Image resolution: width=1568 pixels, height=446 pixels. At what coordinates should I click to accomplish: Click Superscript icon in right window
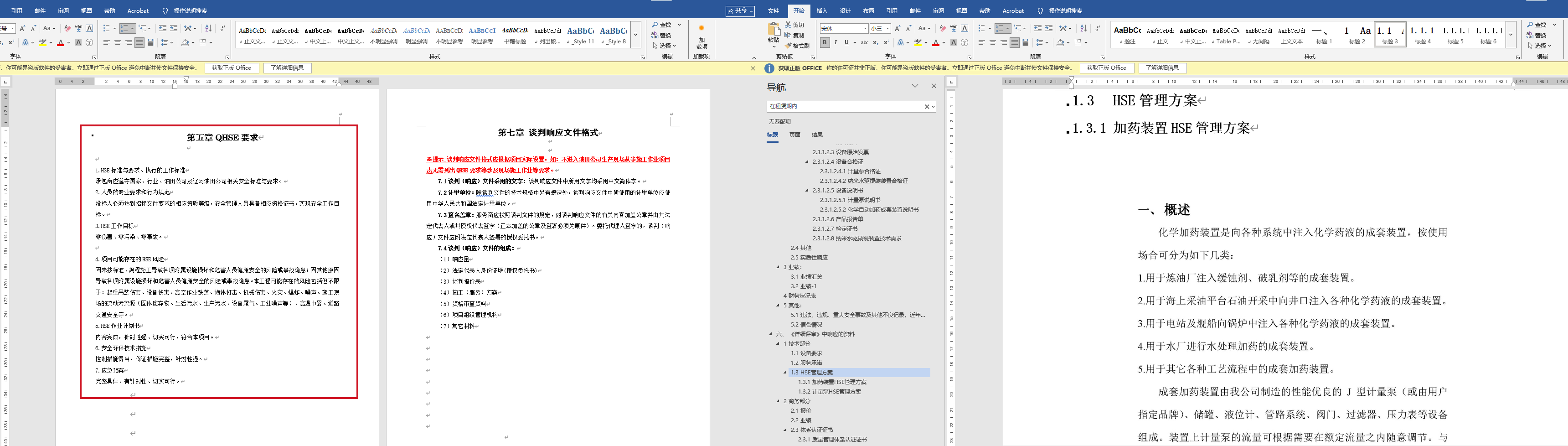[886, 43]
